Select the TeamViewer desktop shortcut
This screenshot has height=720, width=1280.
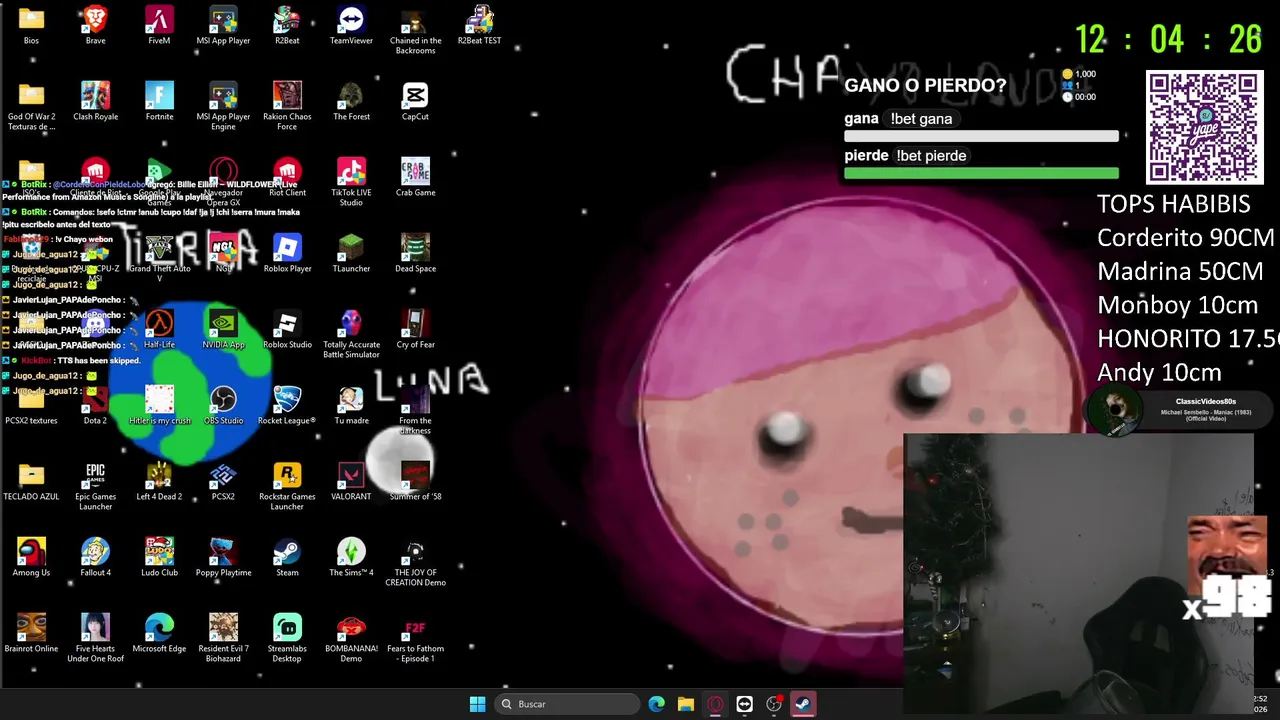(x=351, y=26)
